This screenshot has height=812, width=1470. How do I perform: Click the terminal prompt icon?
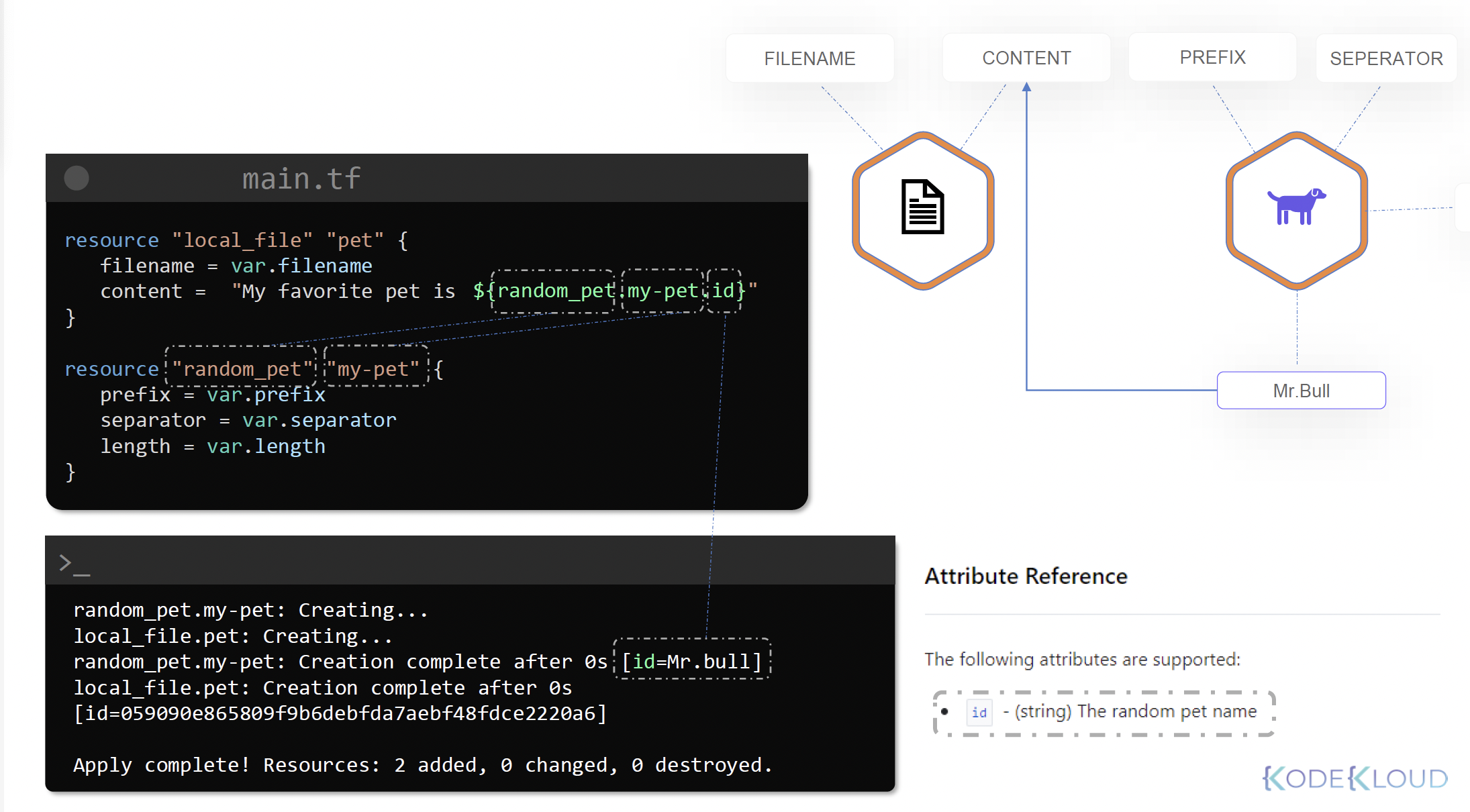click(74, 564)
